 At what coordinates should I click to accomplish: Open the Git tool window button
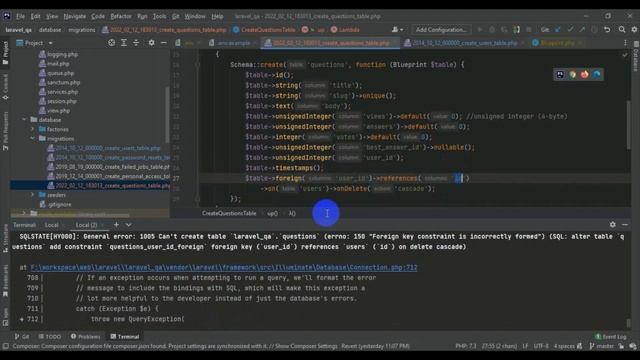pyautogui.click(x=22, y=337)
